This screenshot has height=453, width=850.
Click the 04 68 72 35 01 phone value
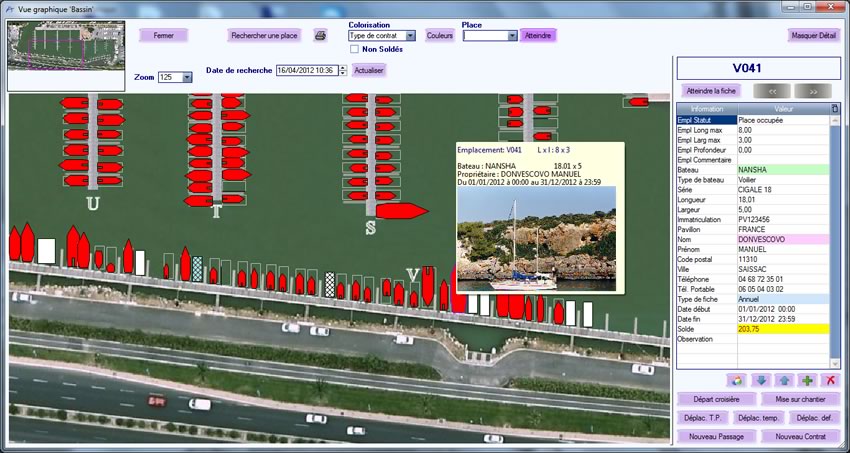tap(783, 279)
